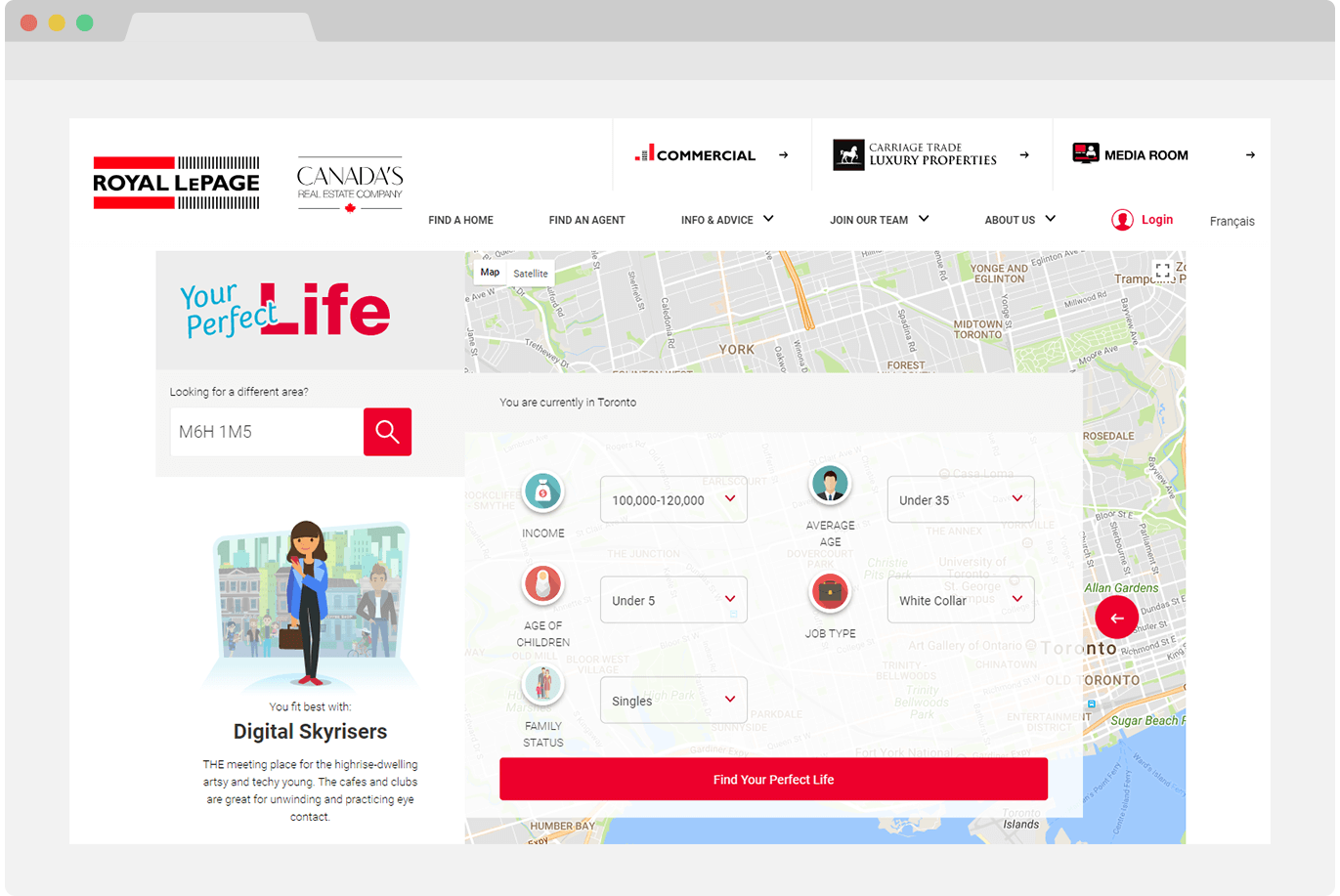The image size is (1340, 896).
Task: Expand the White Collar job type dropdown
Action: click(960, 600)
